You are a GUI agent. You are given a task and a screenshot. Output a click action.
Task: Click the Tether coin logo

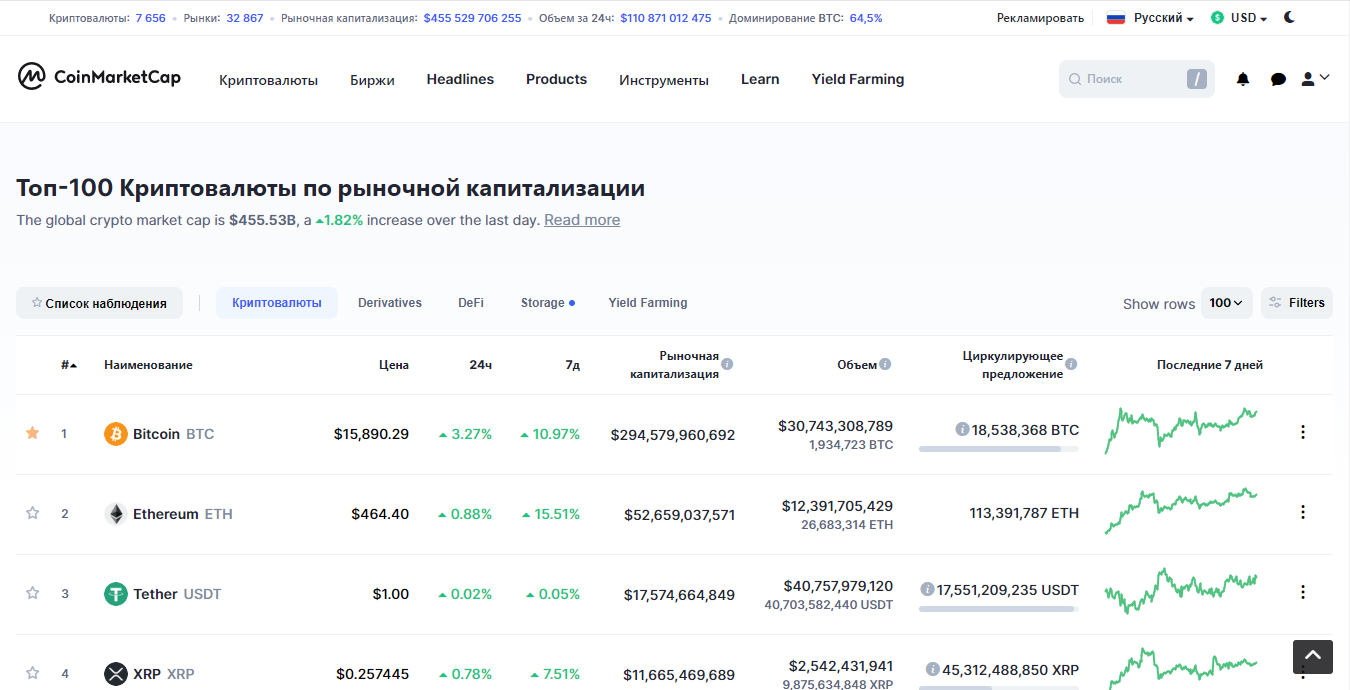116,594
